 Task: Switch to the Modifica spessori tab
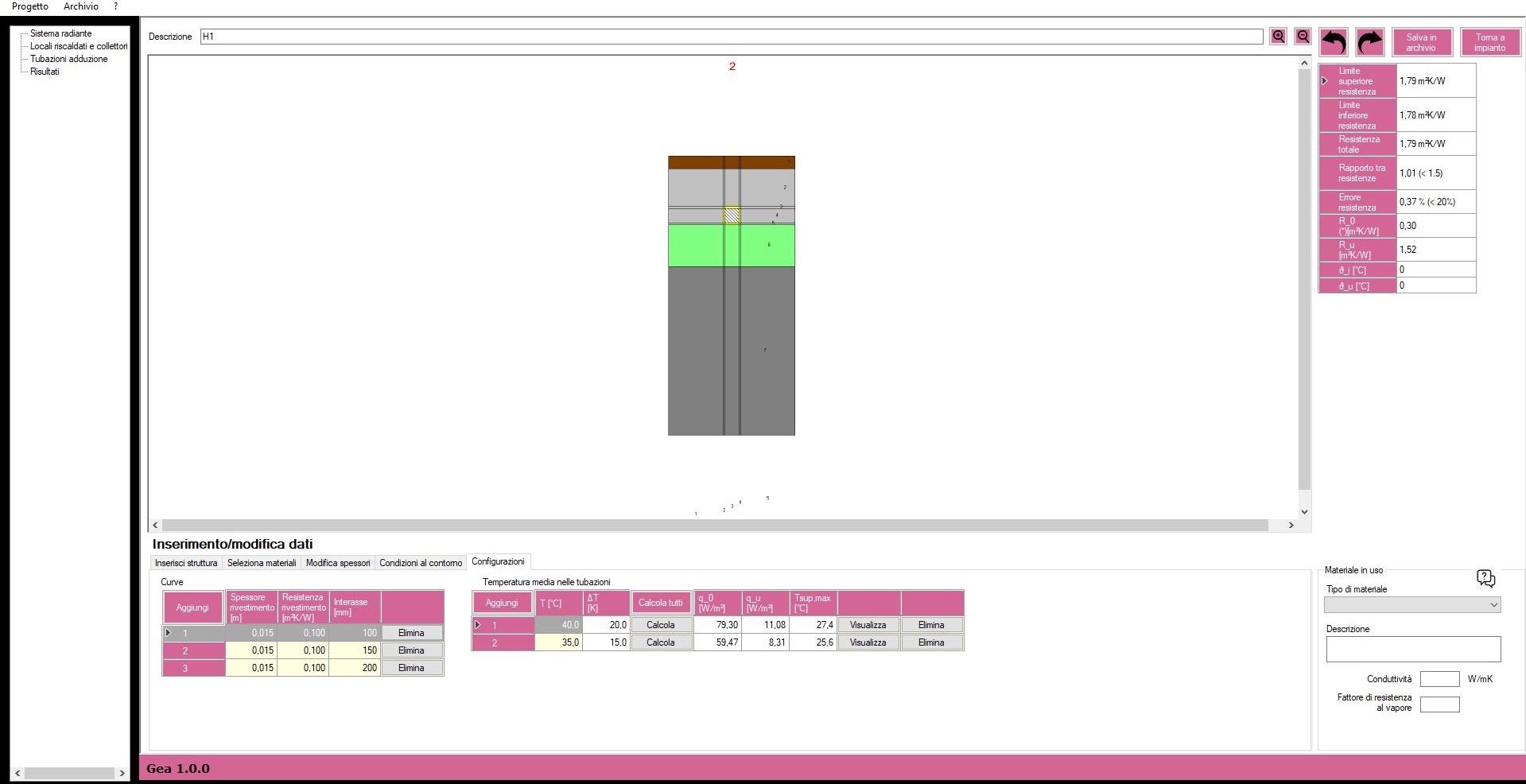pos(338,563)
